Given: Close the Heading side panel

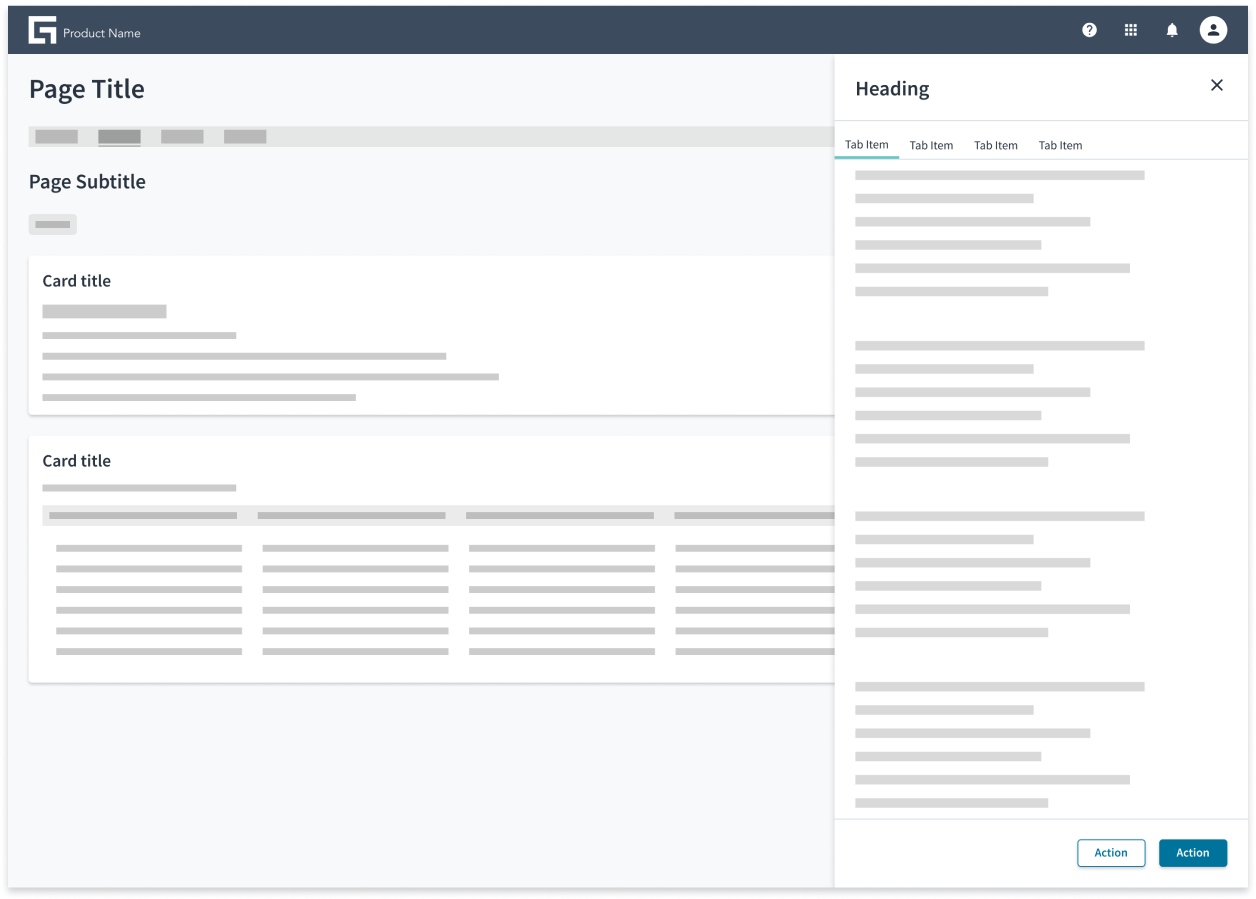Looking at the screenshot, I should (x=1217, y=85).
